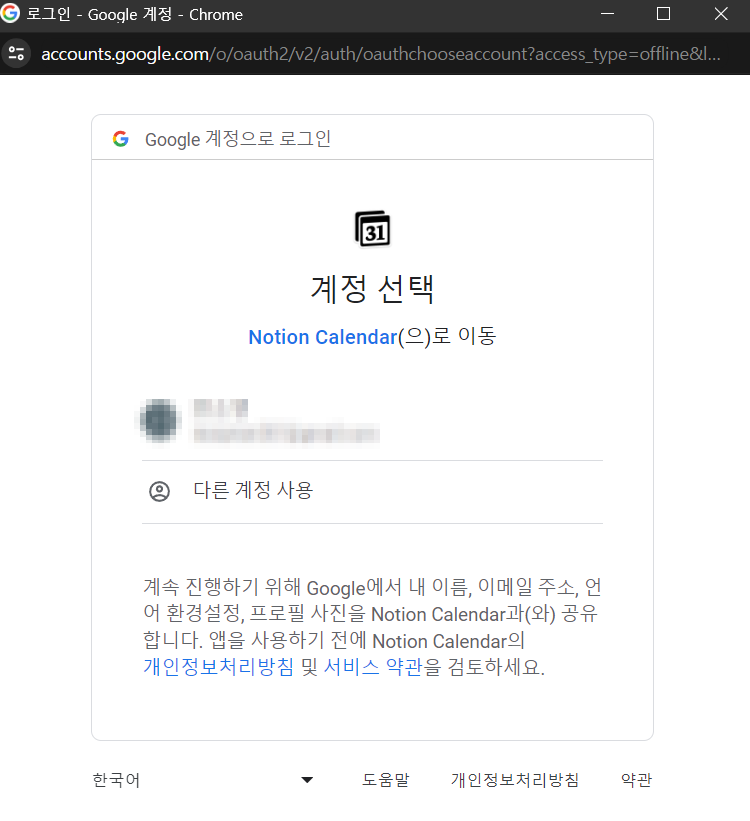The image size is (750, 821).
Task: Open the 도움말 footer link
Action: pyautogui.click(x=386, y=780)
